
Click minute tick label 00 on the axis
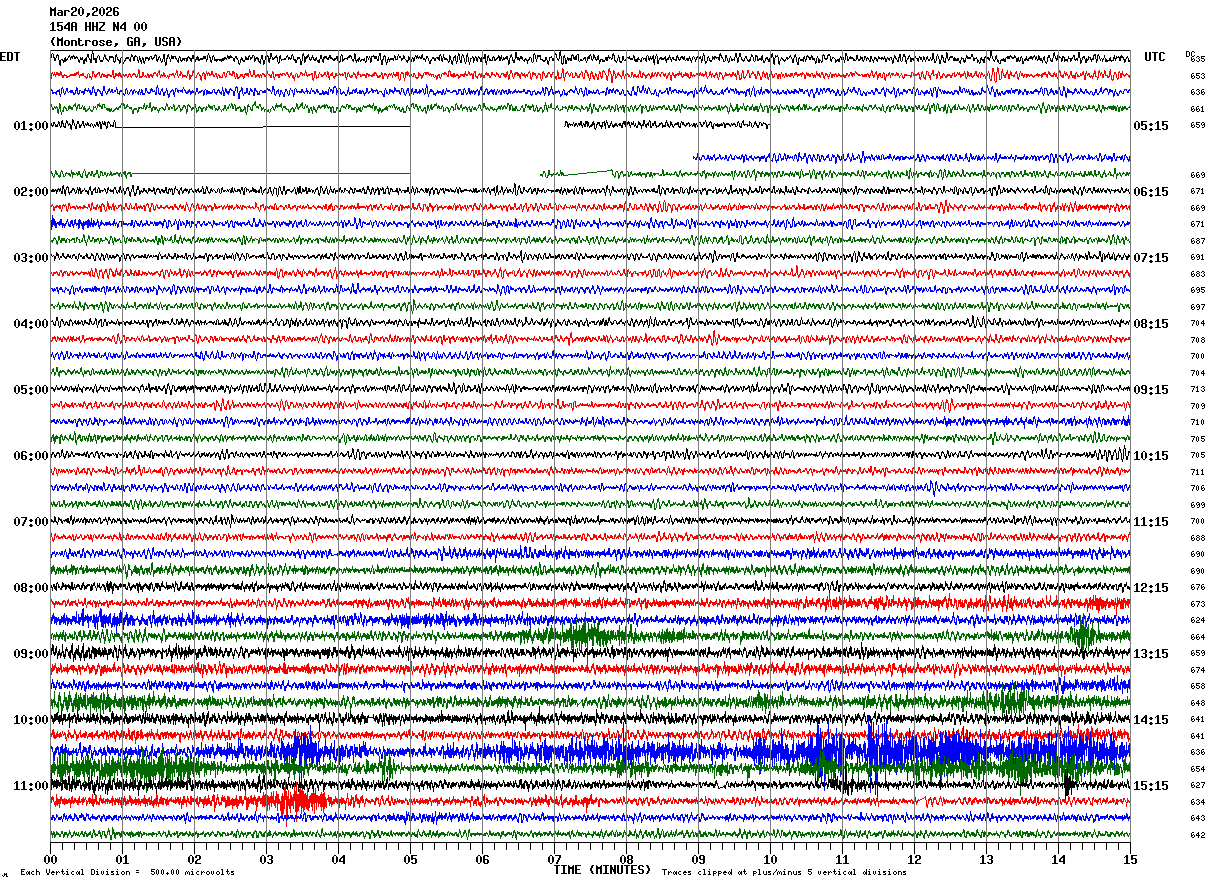pos(50,859)
